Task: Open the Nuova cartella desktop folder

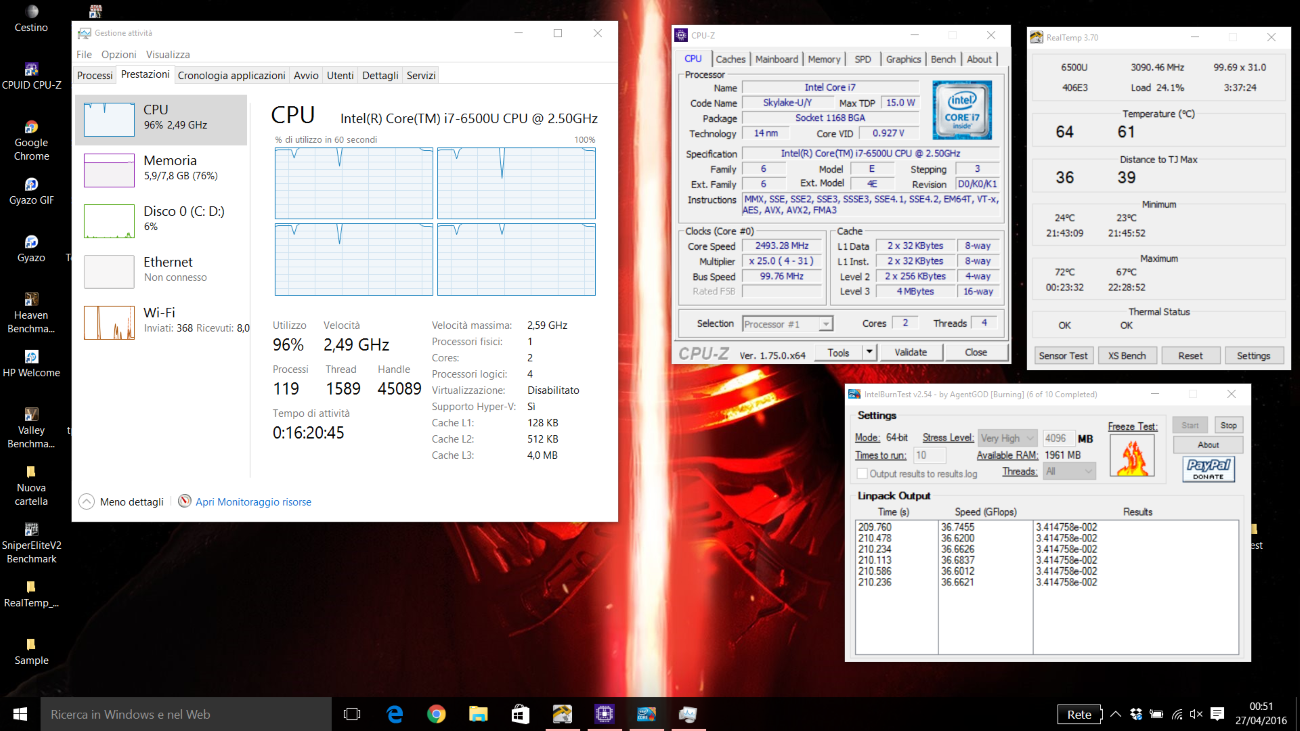Action: pos(31,486)
